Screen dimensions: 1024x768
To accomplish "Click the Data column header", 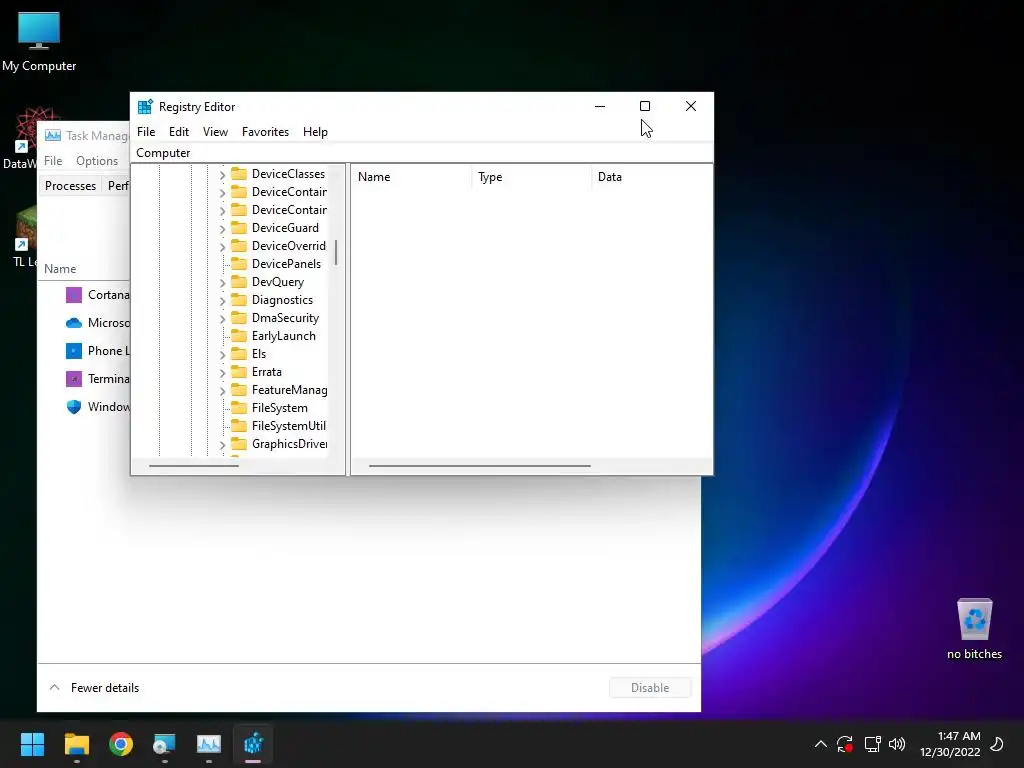I will (652, 177).
